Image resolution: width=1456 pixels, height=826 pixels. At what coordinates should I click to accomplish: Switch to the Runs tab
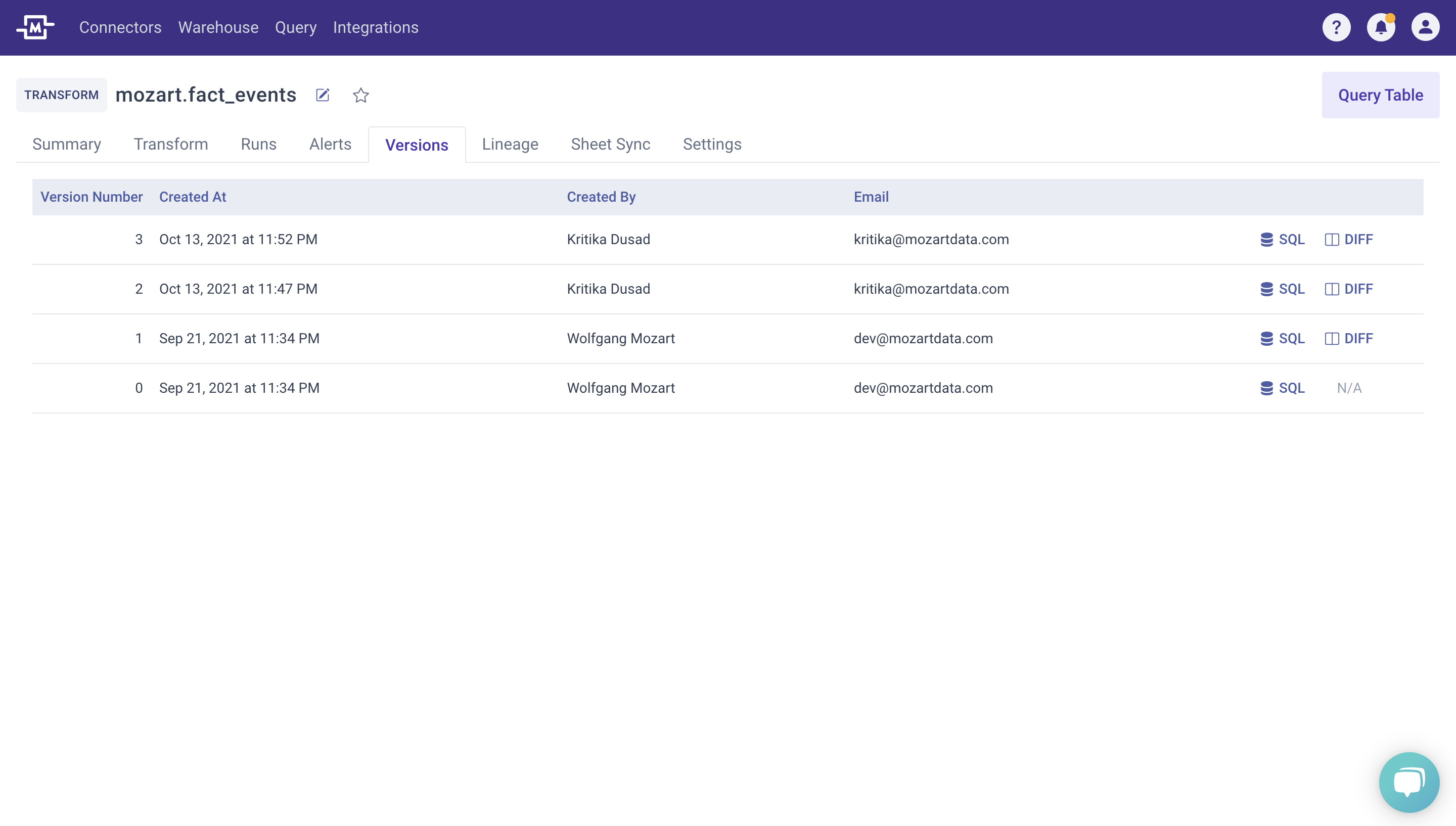point(259,144)
